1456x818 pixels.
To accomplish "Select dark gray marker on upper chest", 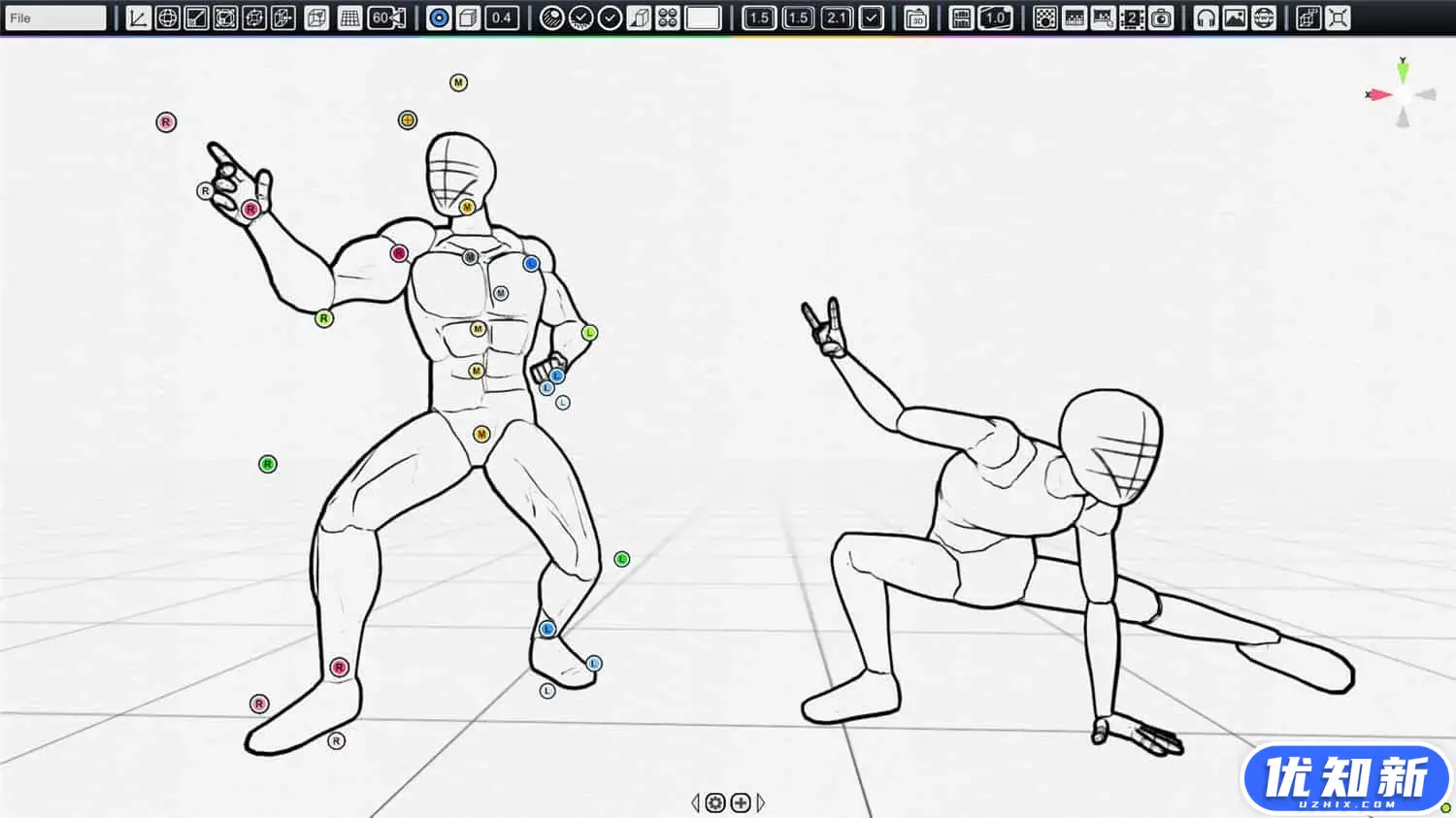I will [x=470, y=257].
